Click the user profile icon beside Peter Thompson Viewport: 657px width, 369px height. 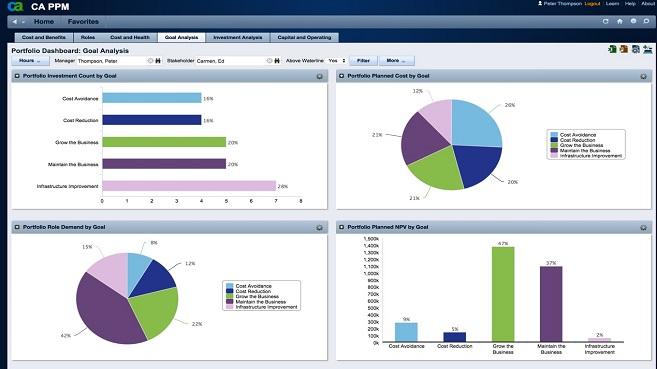point(540,3)
